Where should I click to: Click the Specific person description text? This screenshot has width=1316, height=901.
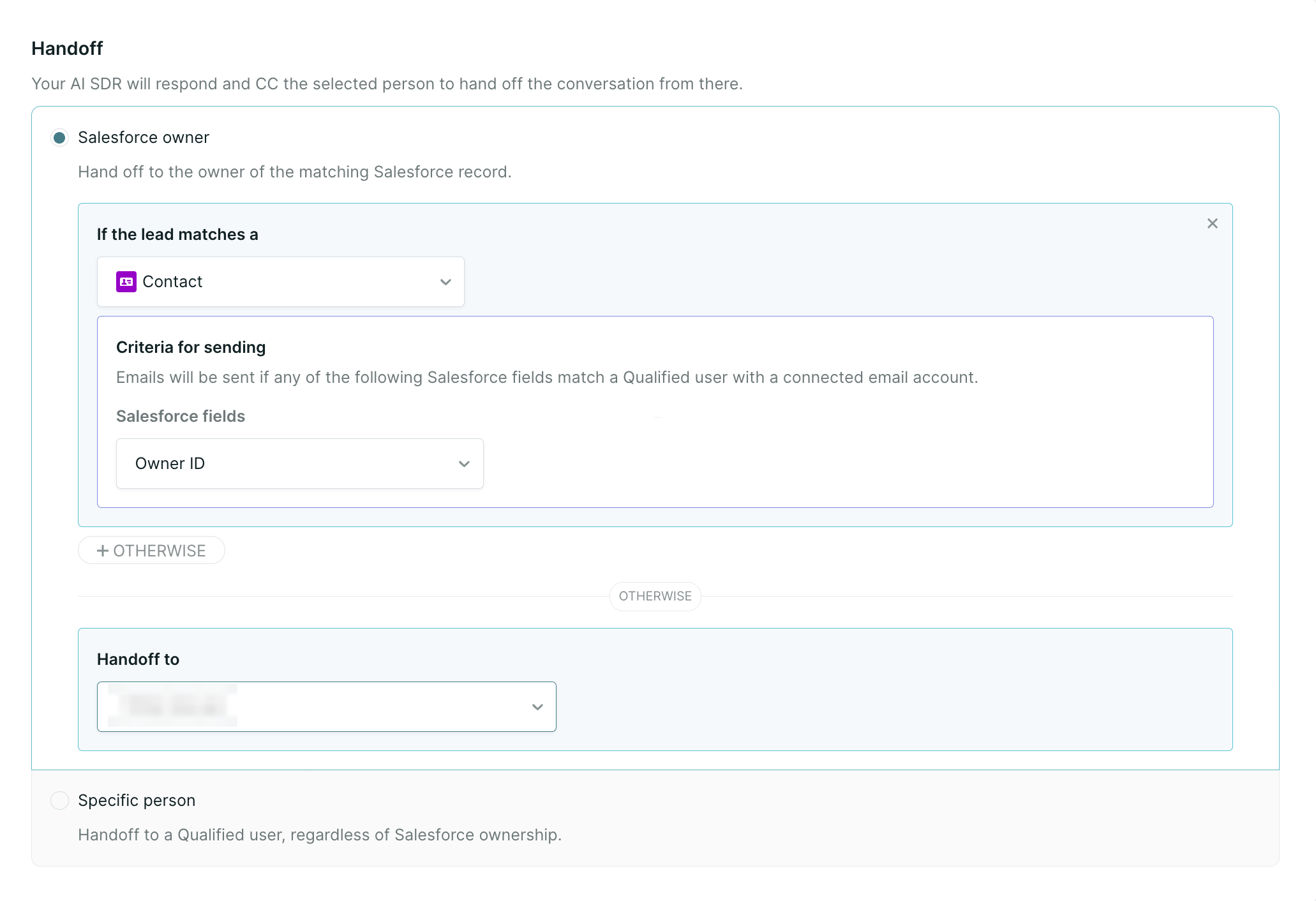tap(319, 835)
